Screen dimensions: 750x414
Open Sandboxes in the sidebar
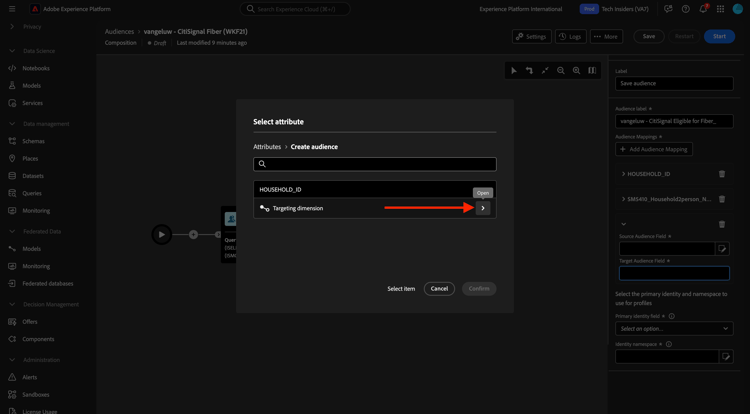[x=36, y=395]
